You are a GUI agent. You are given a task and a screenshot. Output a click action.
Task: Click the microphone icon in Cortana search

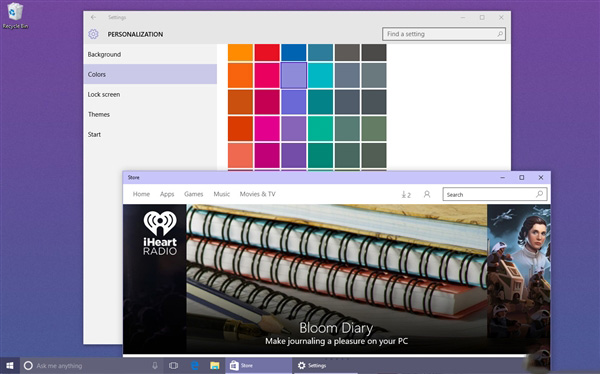click(155, 366)
